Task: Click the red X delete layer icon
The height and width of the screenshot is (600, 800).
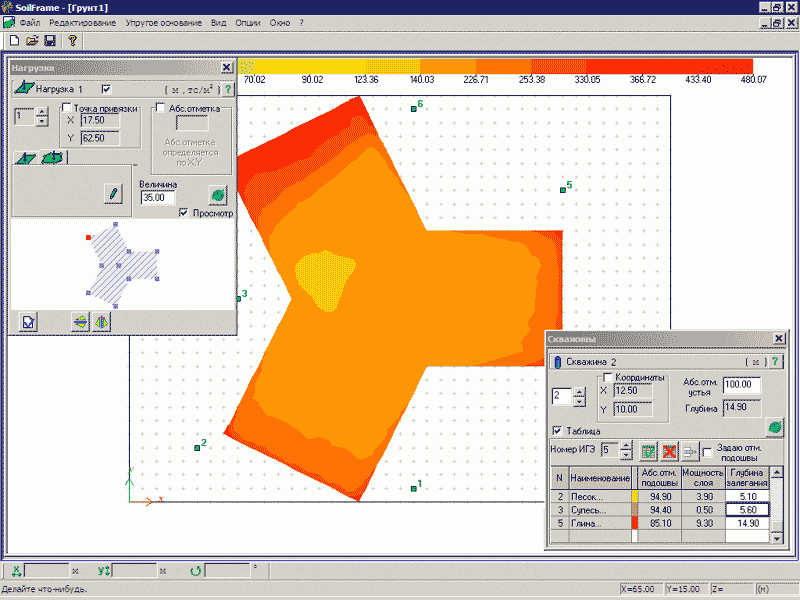Action: [x=669, y=452]
